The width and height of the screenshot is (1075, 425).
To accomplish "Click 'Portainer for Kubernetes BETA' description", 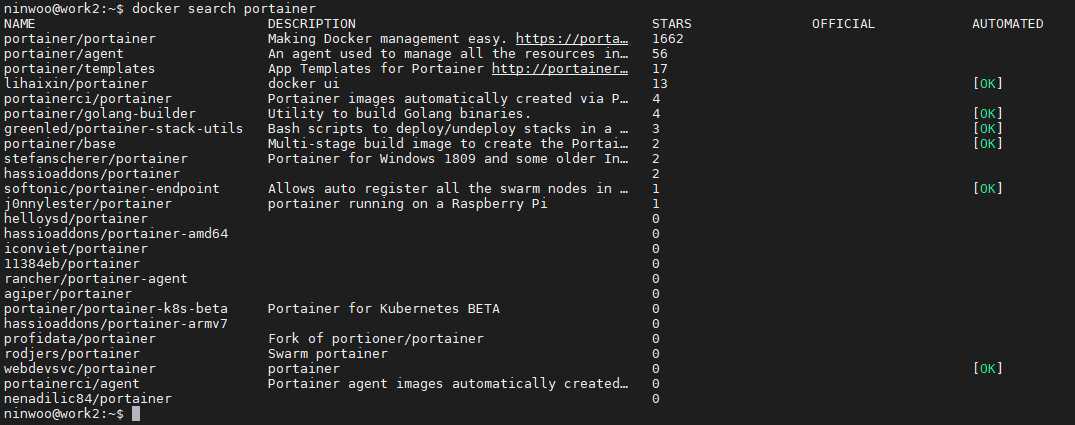I will point(384,309).
